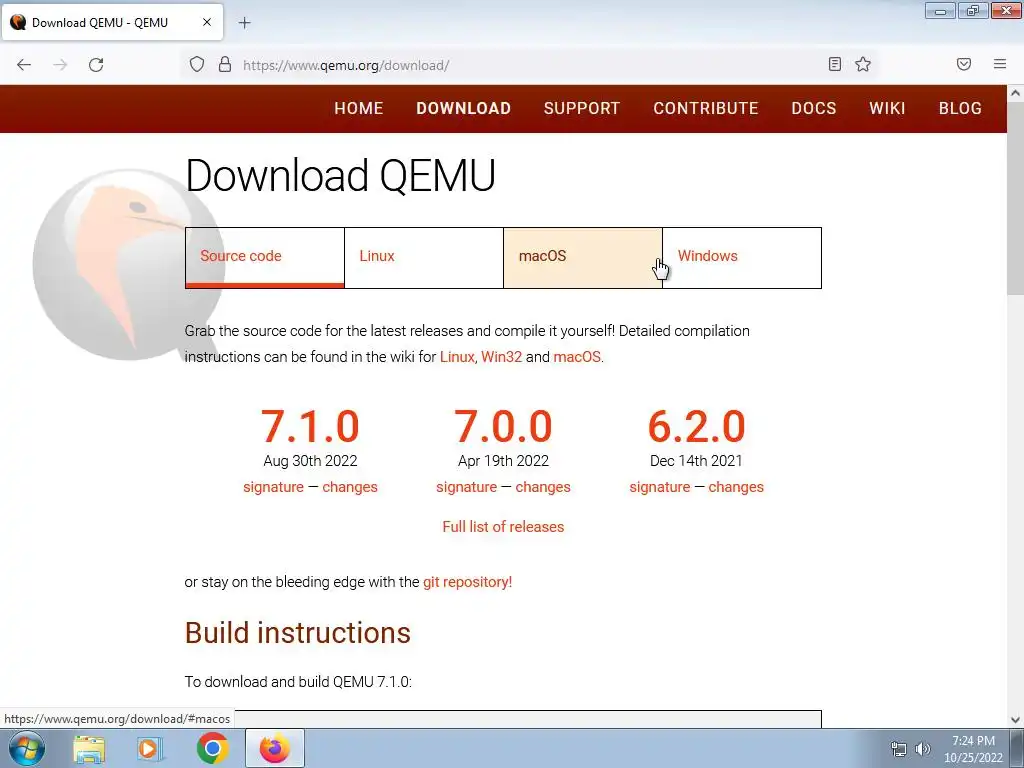Download QEMU version 7.1.0

pos(310,426)
